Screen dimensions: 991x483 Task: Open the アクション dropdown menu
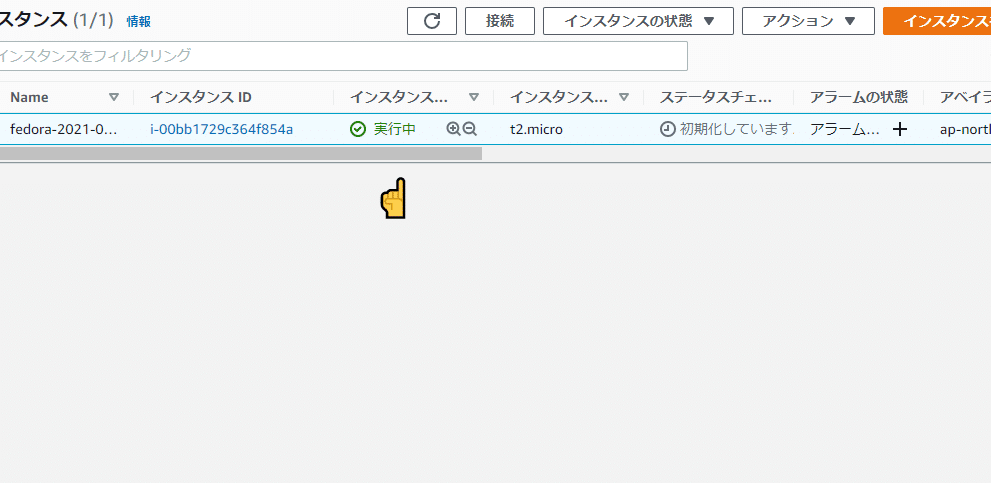pyautogui.click(x=808, y=21)
